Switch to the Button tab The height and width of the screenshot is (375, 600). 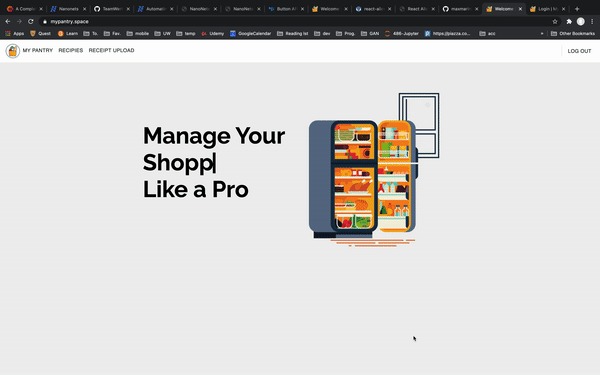(285, 9)
